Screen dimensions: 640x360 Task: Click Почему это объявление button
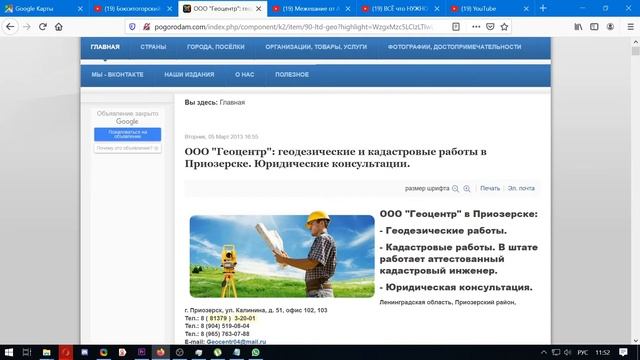(x=127, y=148)
